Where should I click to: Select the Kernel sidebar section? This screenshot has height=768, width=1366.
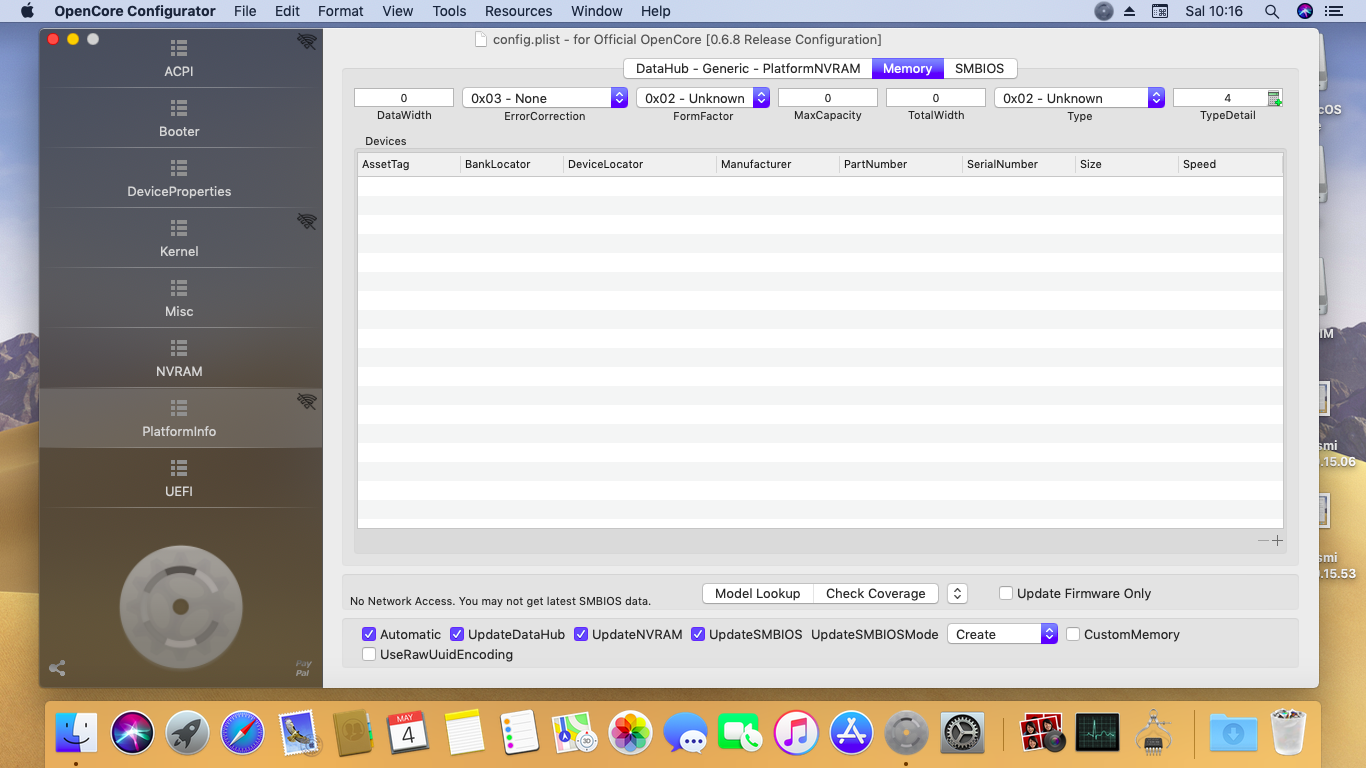(x=180, y=238)
